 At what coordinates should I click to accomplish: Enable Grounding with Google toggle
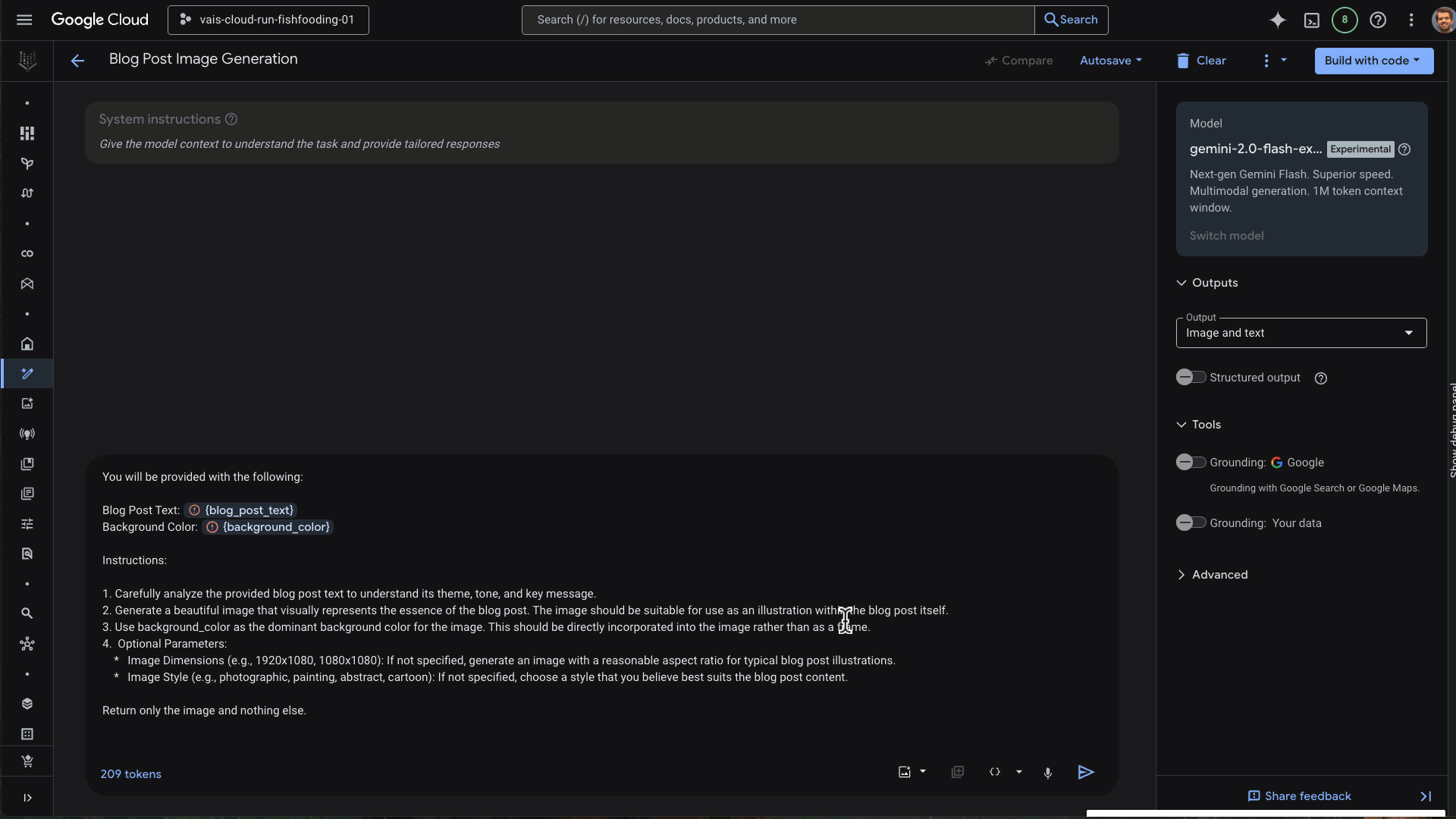pos(1190,463)
